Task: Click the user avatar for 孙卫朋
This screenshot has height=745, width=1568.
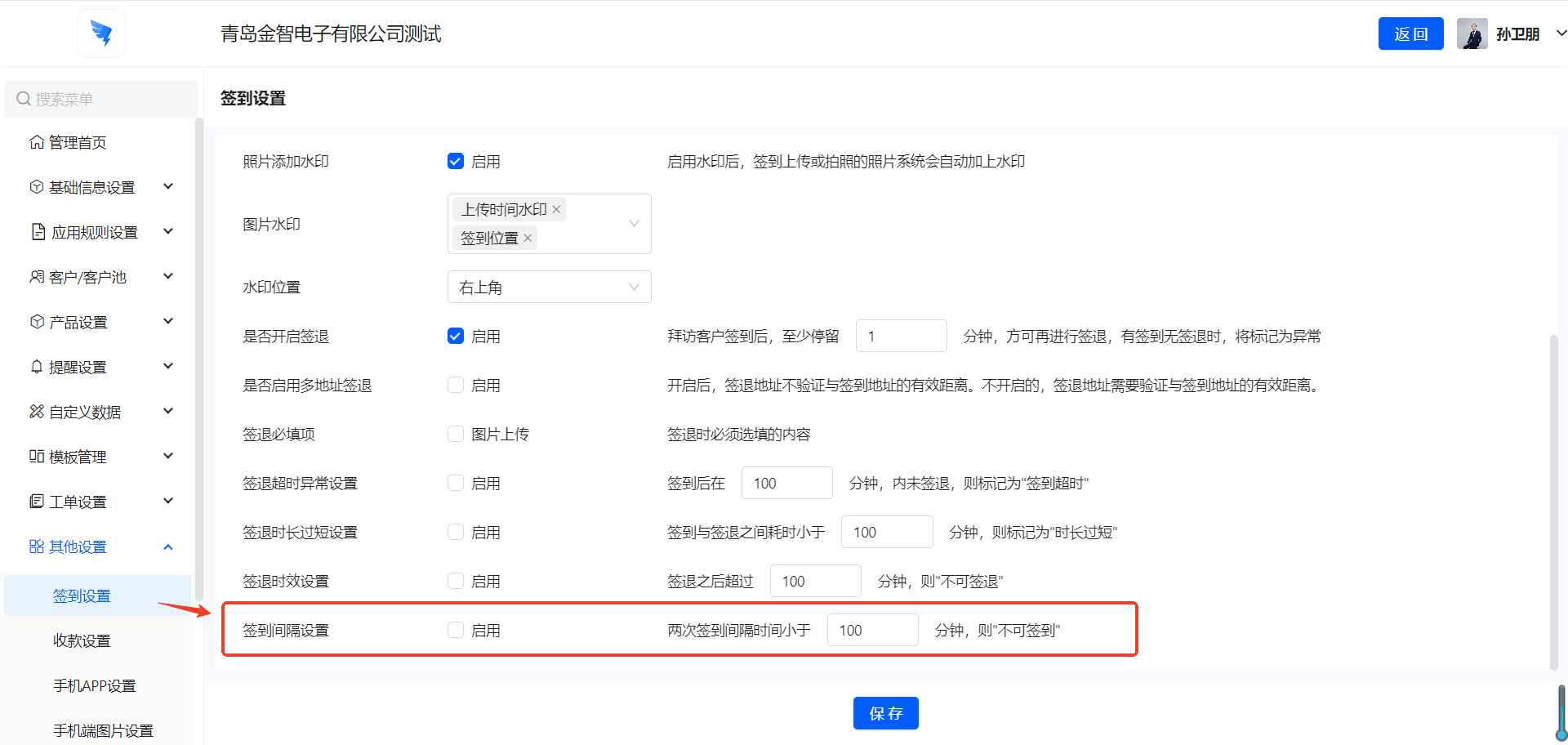Action: click(x=1472, y=34)
